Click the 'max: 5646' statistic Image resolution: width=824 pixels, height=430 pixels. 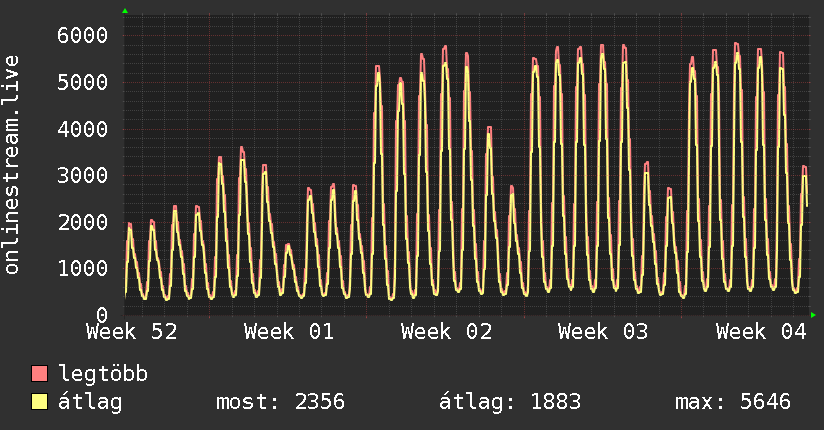[733, 403]
